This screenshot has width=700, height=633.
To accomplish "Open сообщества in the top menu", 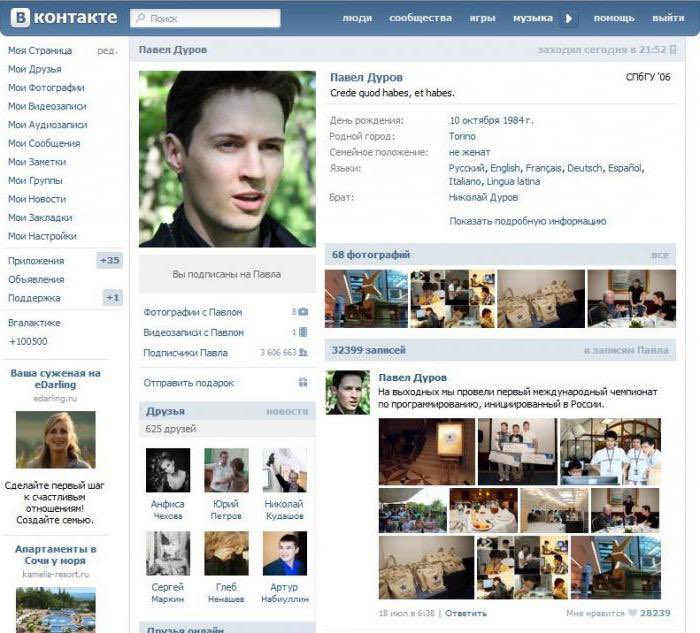I will click(420, 18).
